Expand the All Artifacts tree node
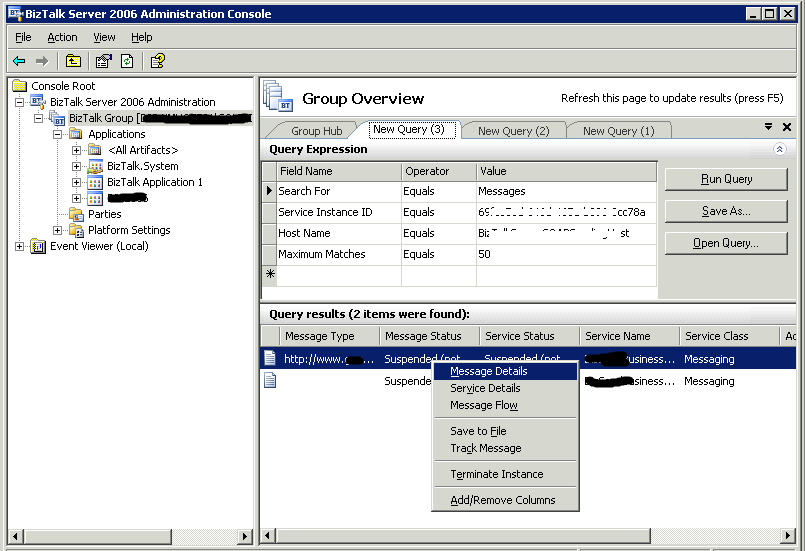The image size is (805, 551). click(76, 150)
